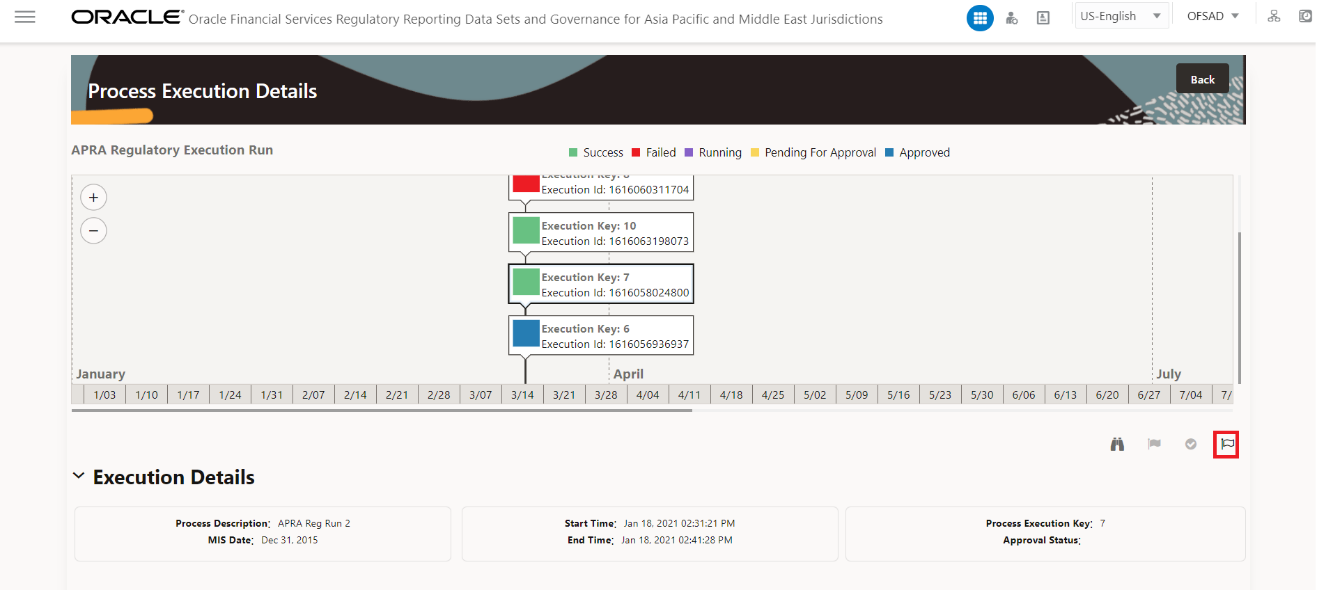
Task: Click the Back button
Action: (1202, 79)
